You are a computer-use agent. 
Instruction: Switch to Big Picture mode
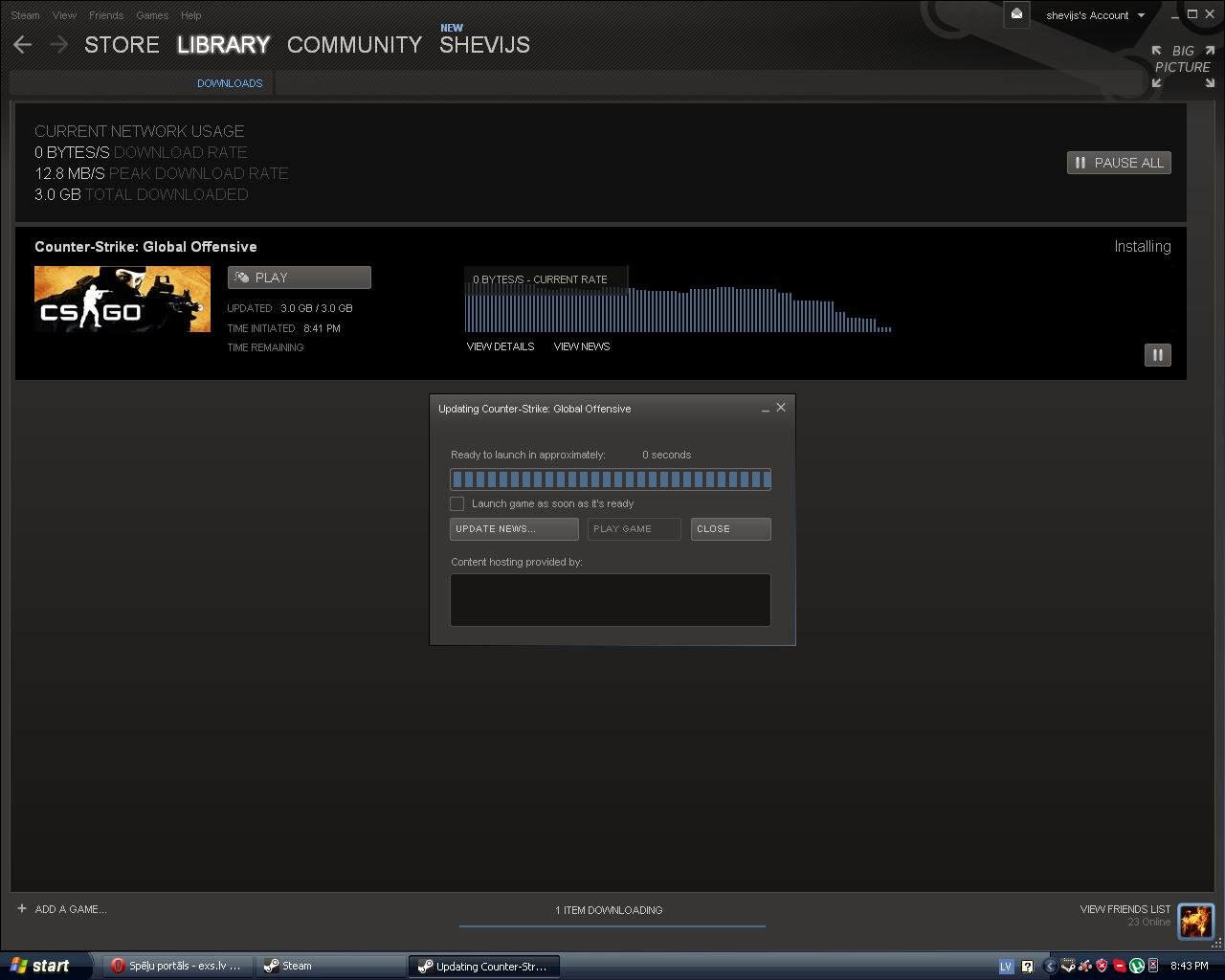click(1183, 65)
